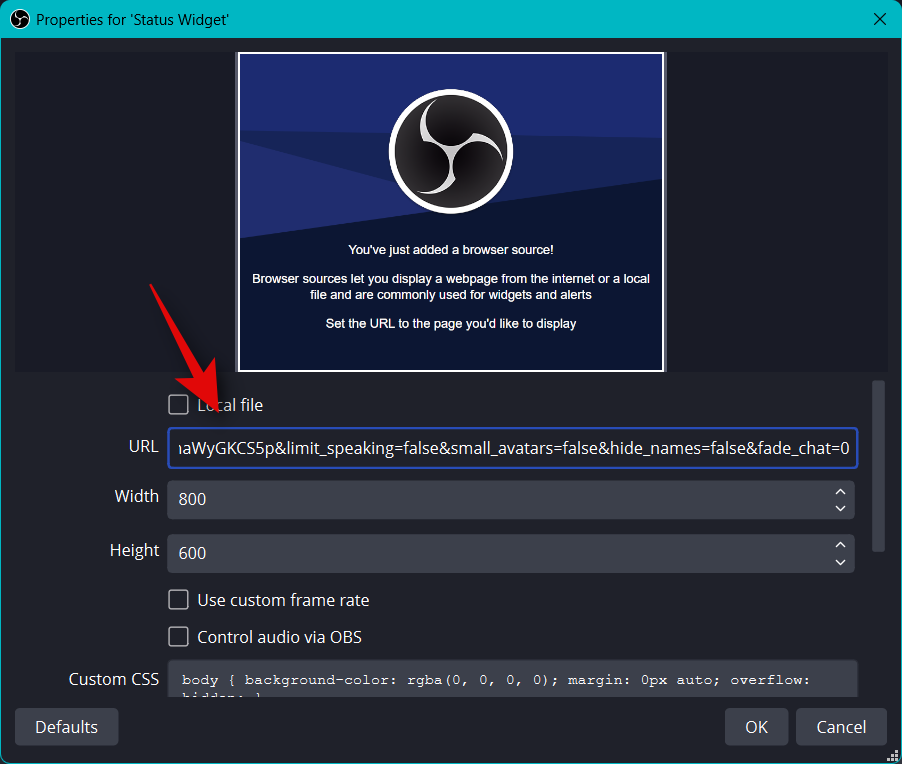Enable Control audio via OBS checkbox
The width and height of the screenshot is (902, 764).
[x=178, y=637]
